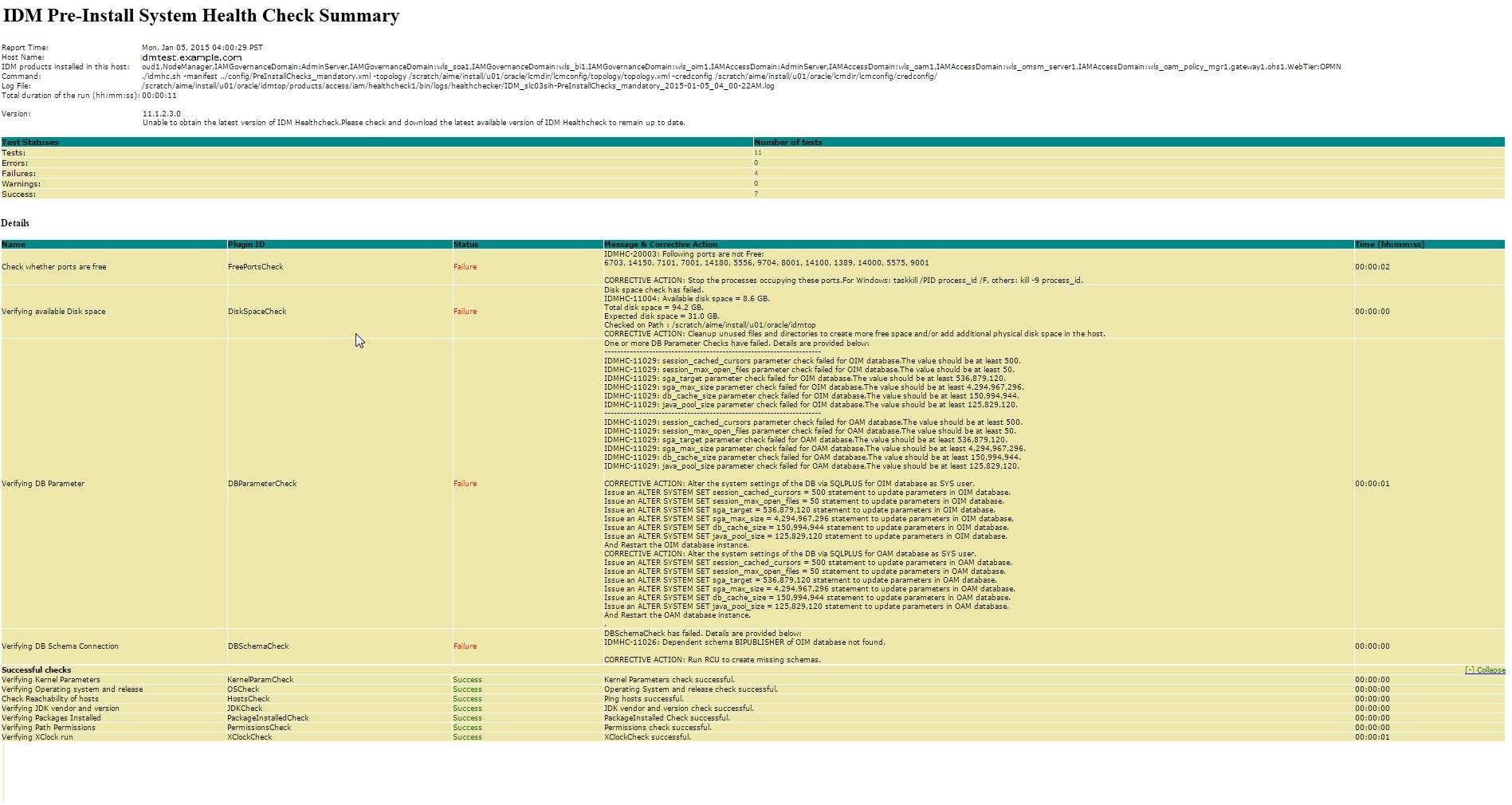Select the version number 11.1.2.3.0
Image resolution: width=1512 pixels, height=805 pixels.
tap(162, 114)
